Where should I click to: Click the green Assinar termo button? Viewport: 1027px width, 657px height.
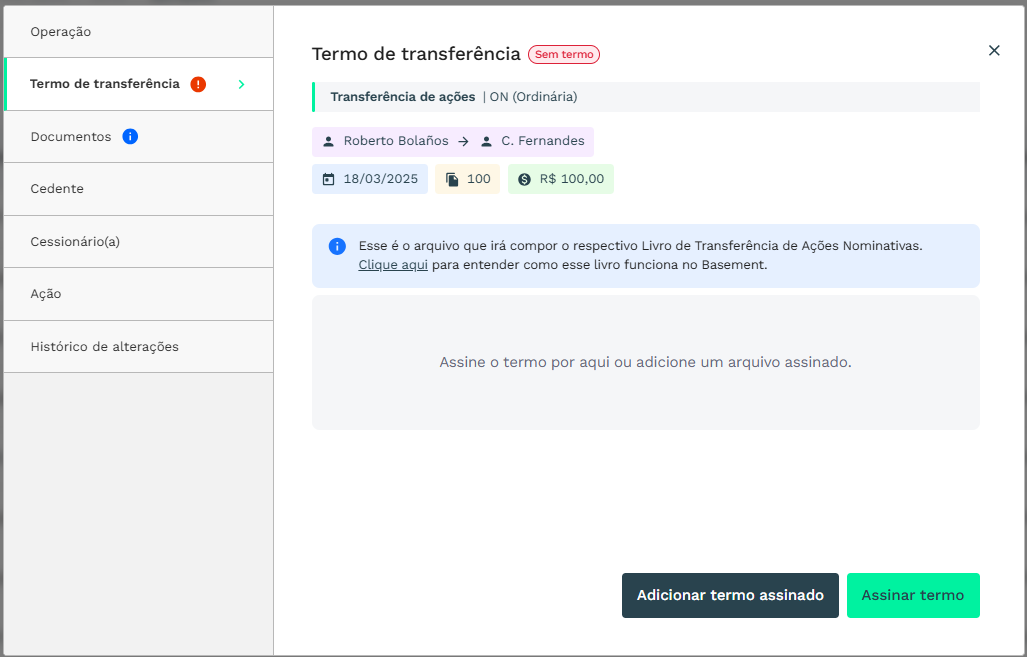[912, 595]
